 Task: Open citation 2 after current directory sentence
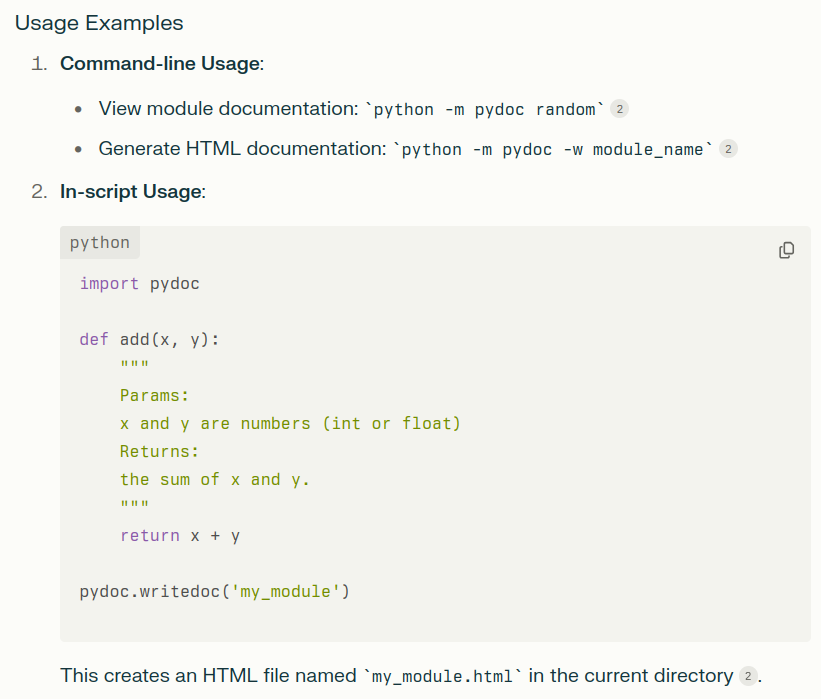click(748, 676)
